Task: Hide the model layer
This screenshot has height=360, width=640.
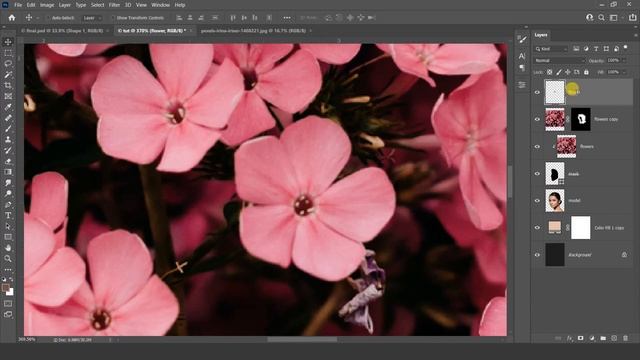Action: [x=537, y=200]
